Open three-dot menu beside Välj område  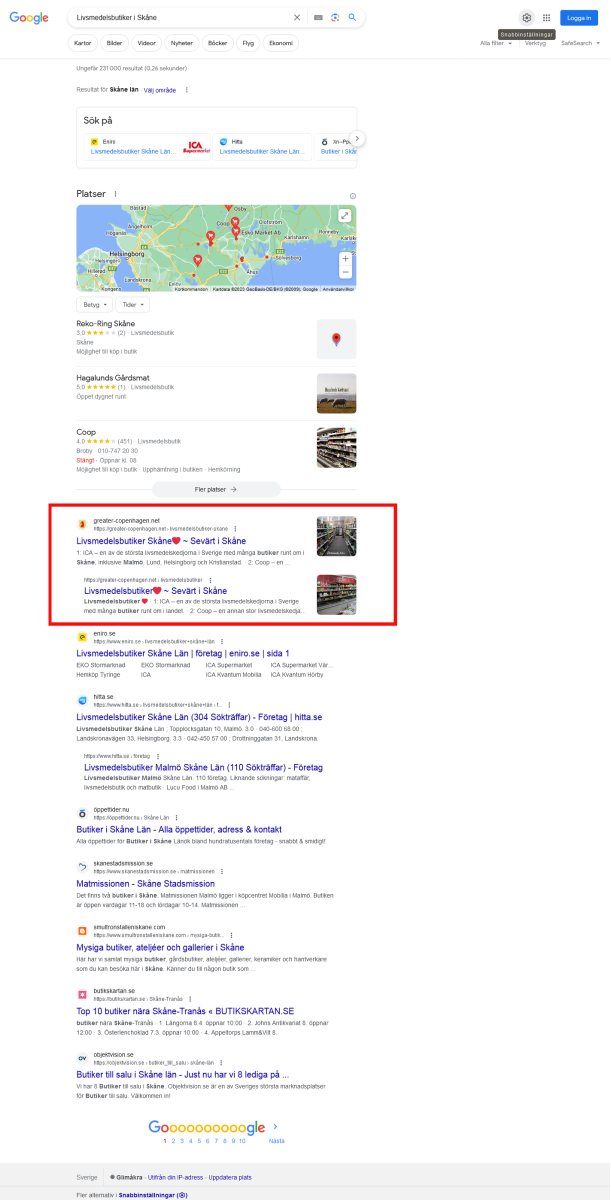point(186,89)
